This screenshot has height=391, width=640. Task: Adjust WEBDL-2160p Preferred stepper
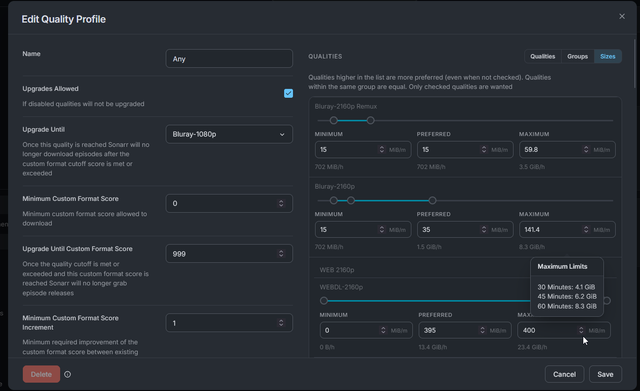coord(482,330)
